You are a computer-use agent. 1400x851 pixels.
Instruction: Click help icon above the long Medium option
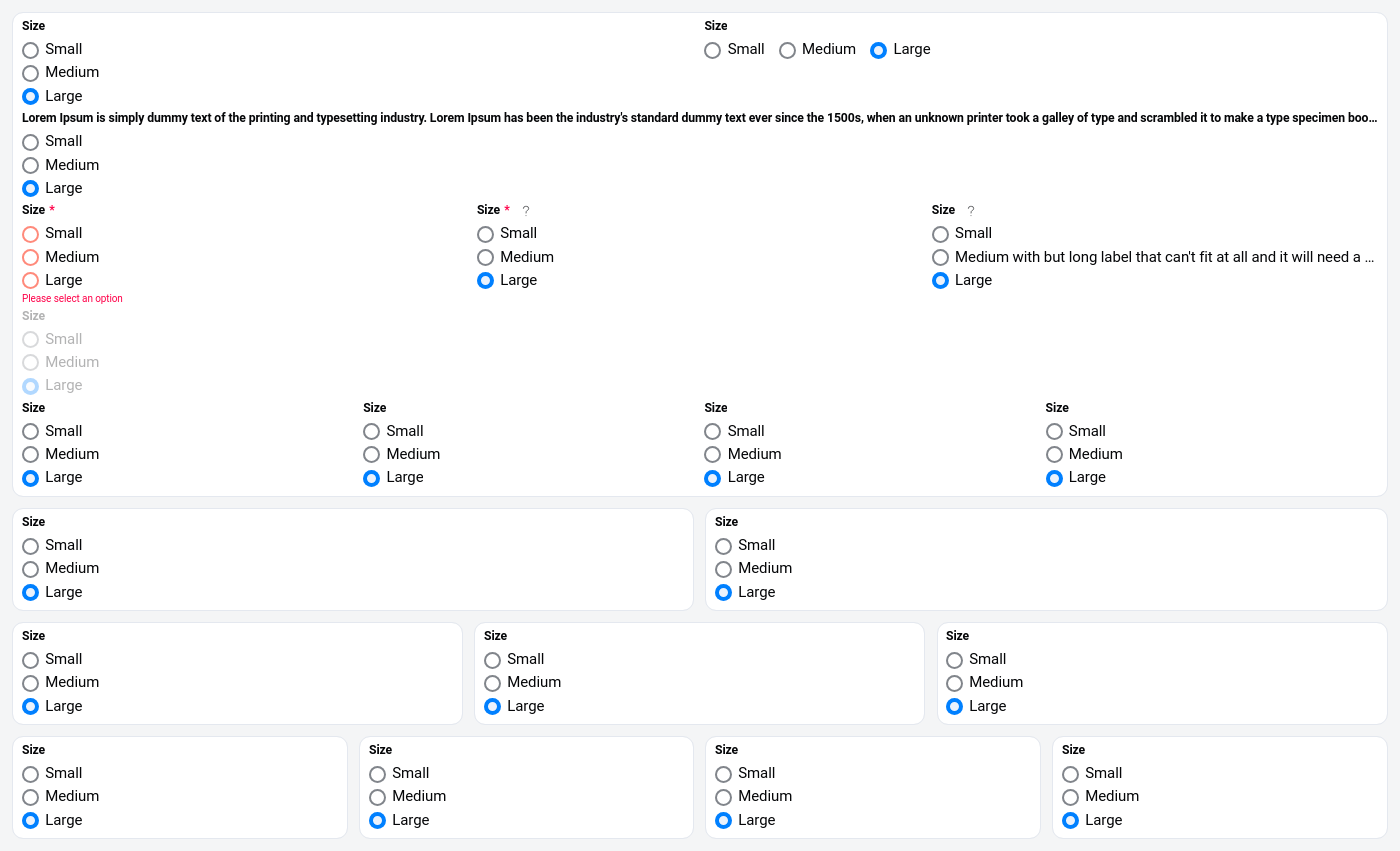pyautogui.click(x=970, y=211)
